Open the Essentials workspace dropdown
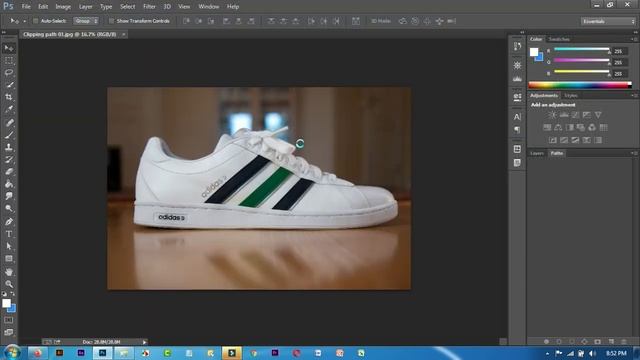Screen dimensions: 640x360 (608, 21)
